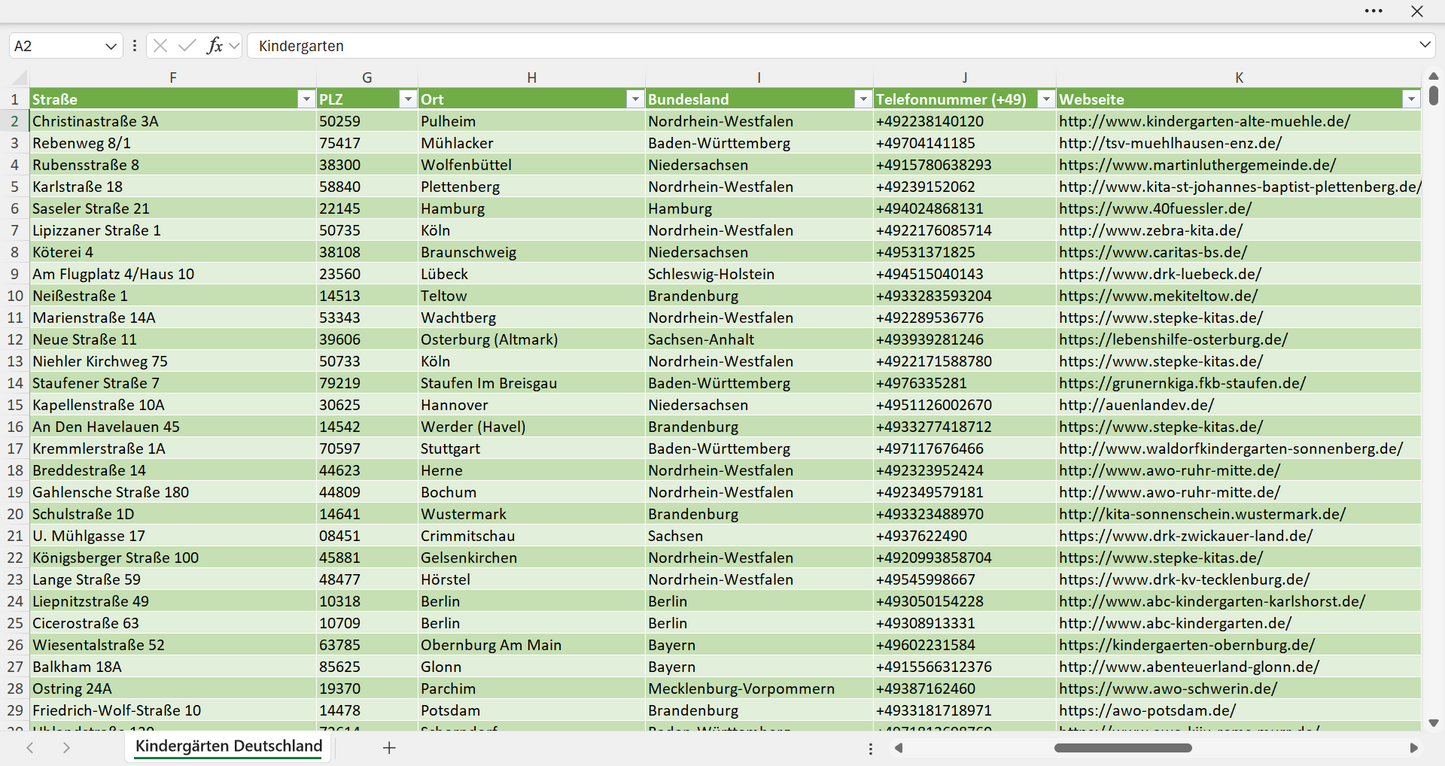The height and width of the screenshot is (766, 1445).
Task: Open the Name Box dropdown arrow
Action: click(110, 46)
